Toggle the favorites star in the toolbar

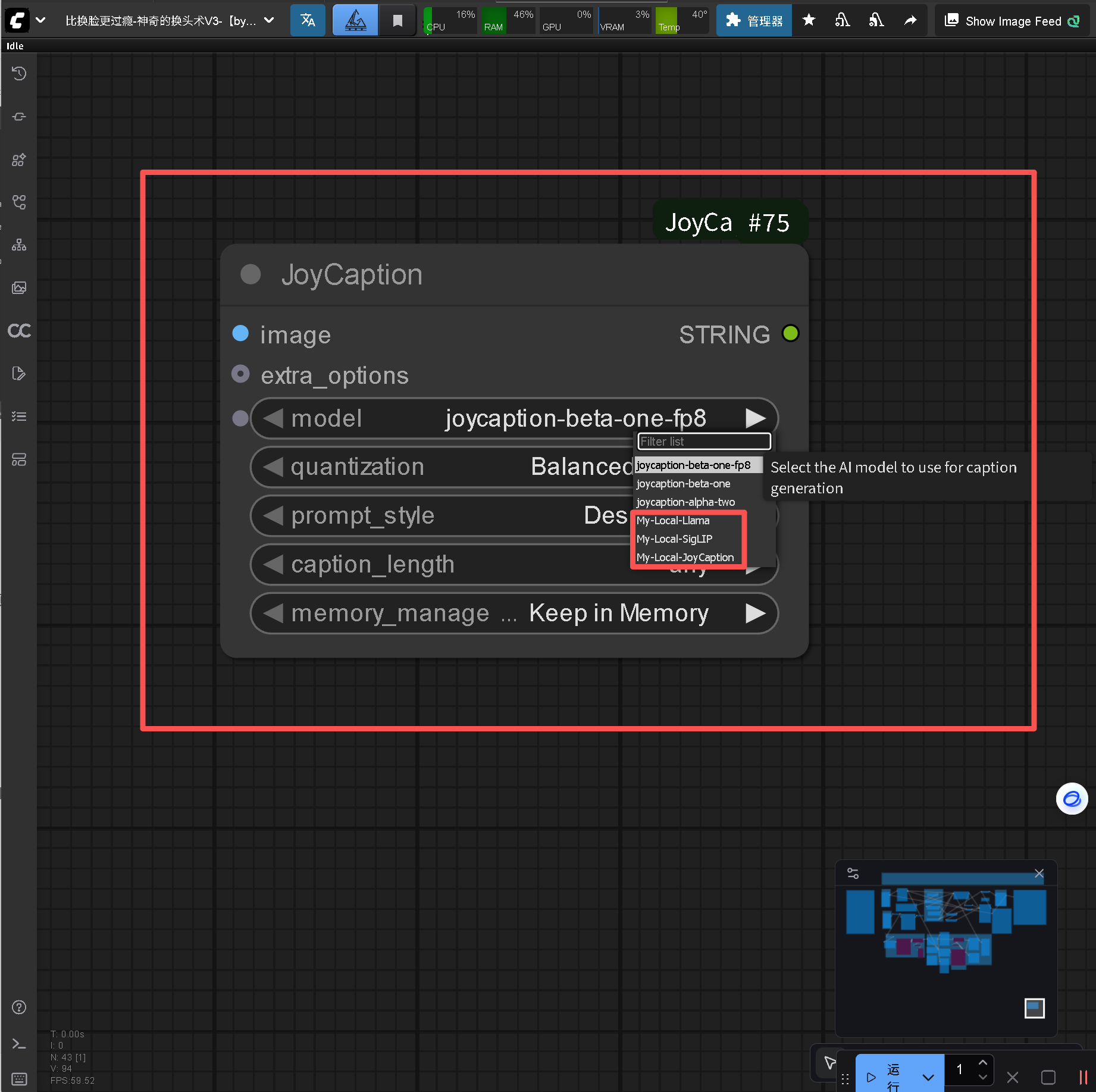[x=809, y=20]
